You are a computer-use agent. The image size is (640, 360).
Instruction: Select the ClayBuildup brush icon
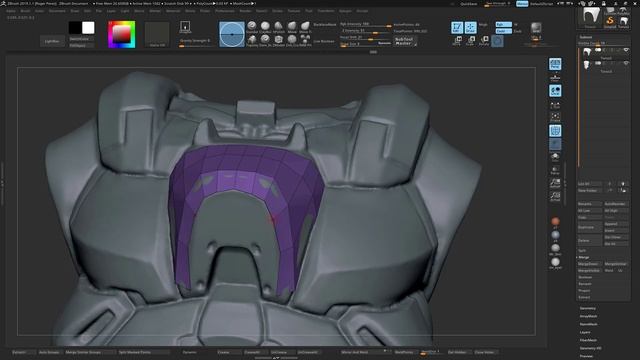265,27
